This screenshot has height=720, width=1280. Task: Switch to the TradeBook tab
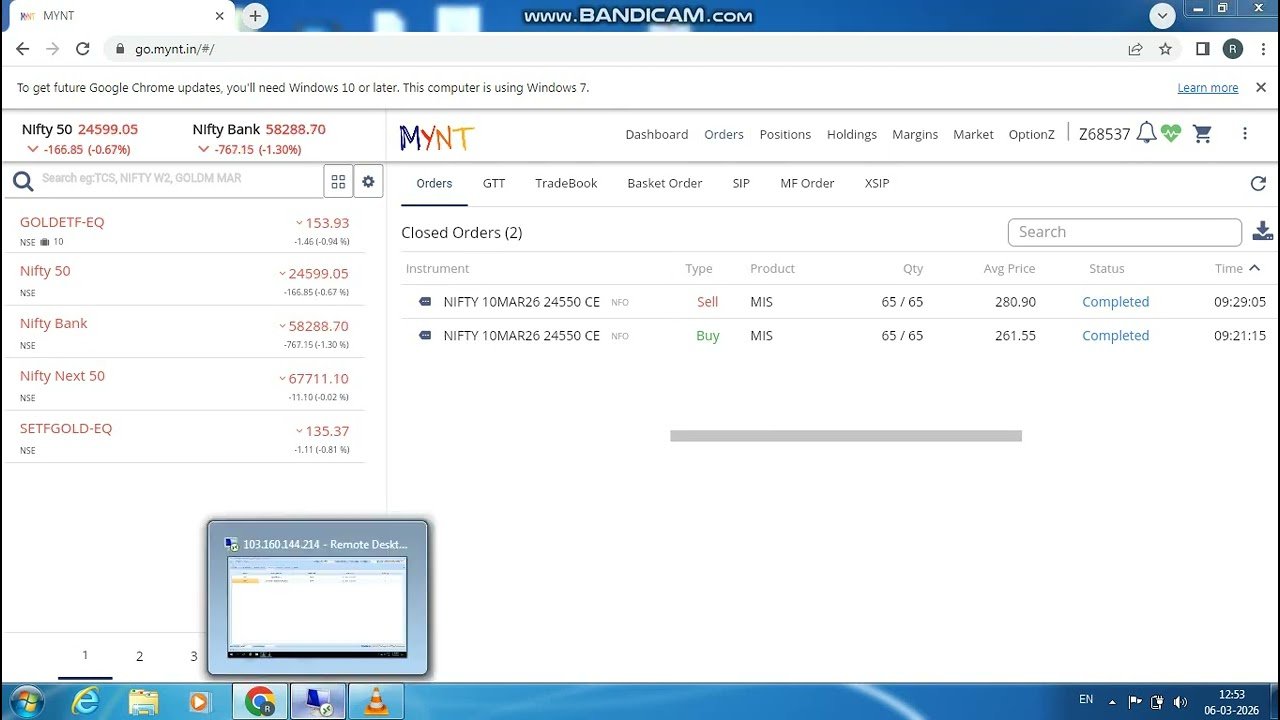click(566, 183)
